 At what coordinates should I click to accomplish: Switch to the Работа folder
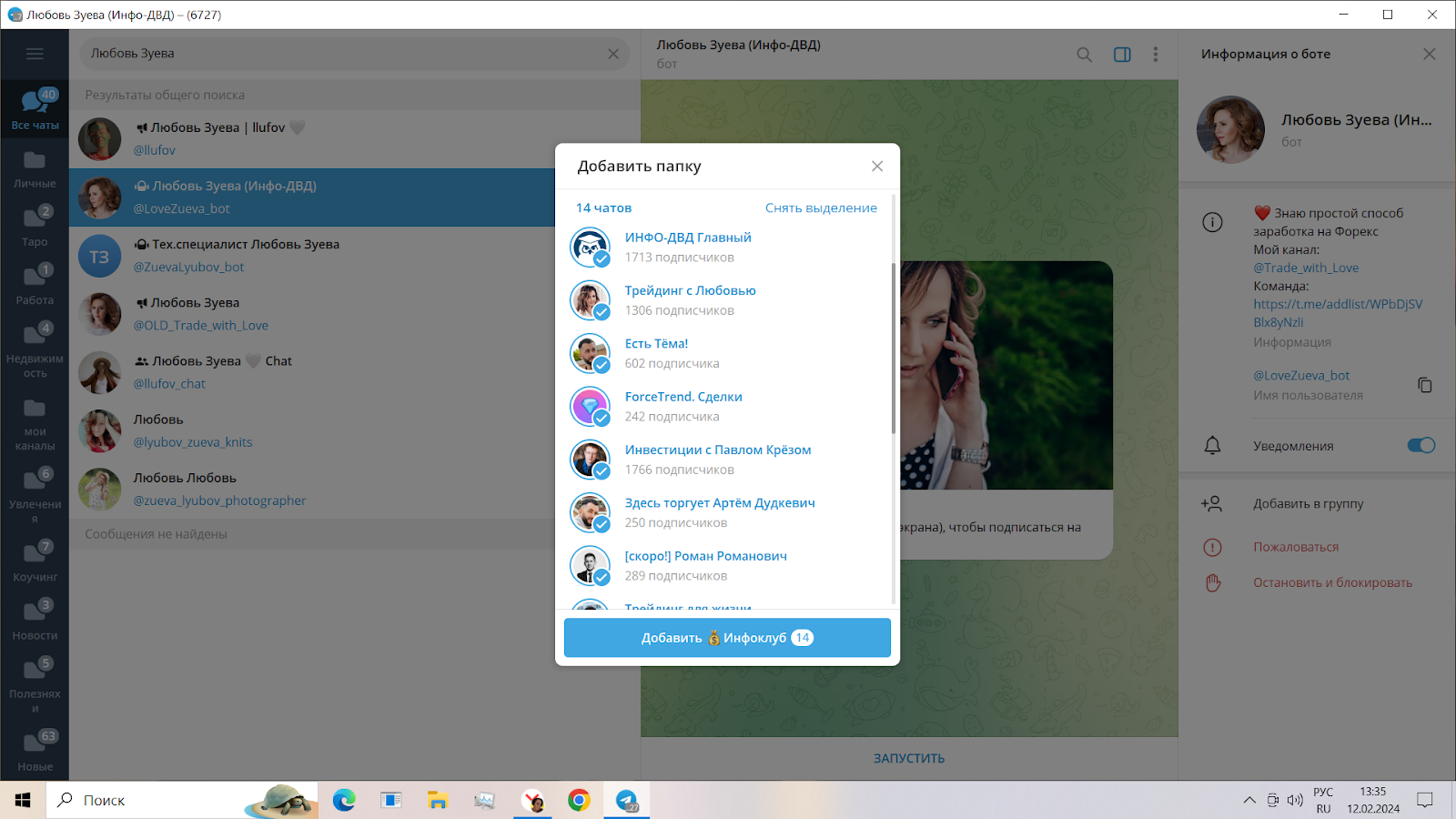pos(35,285)
